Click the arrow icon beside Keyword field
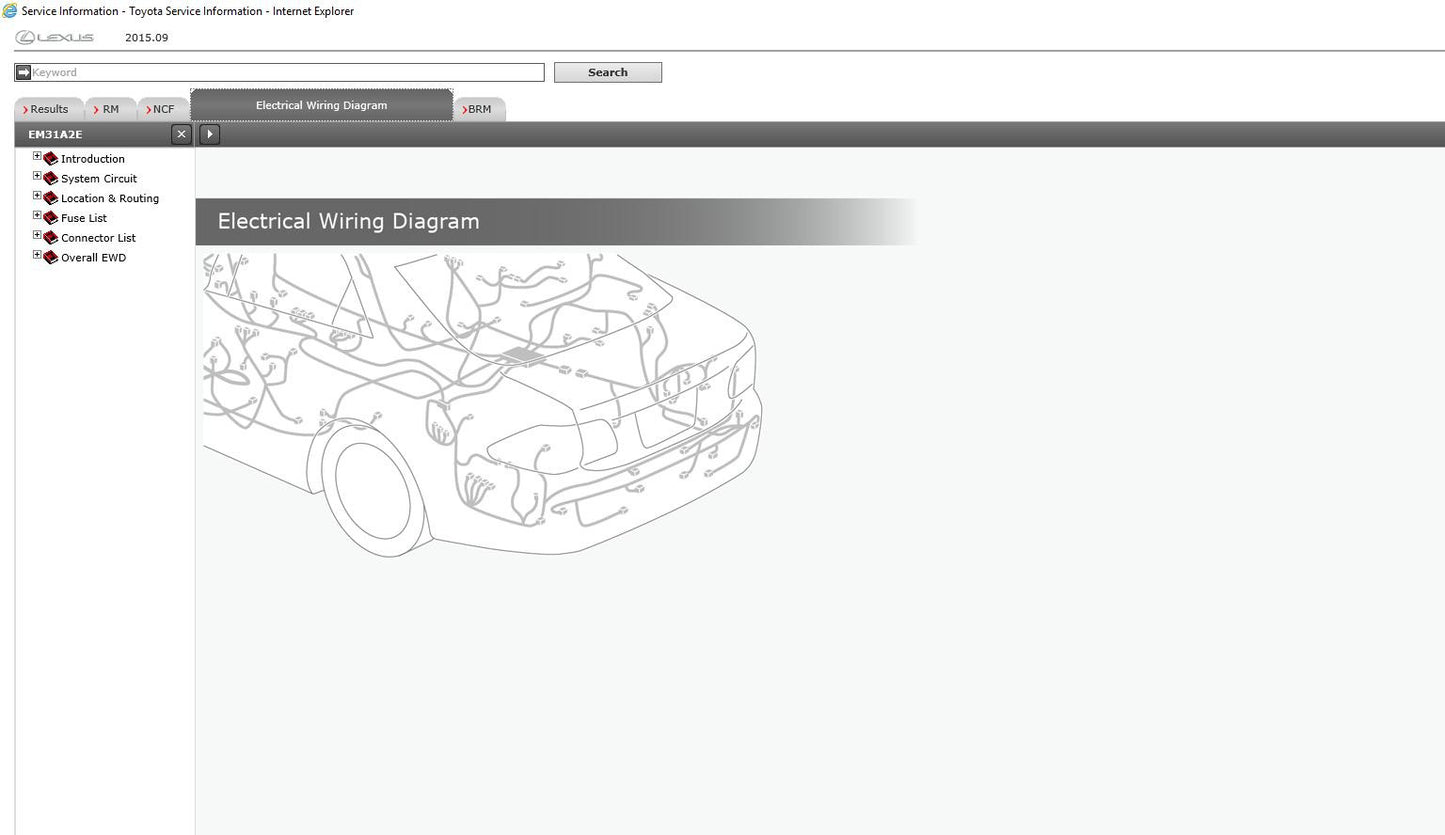 23,72
